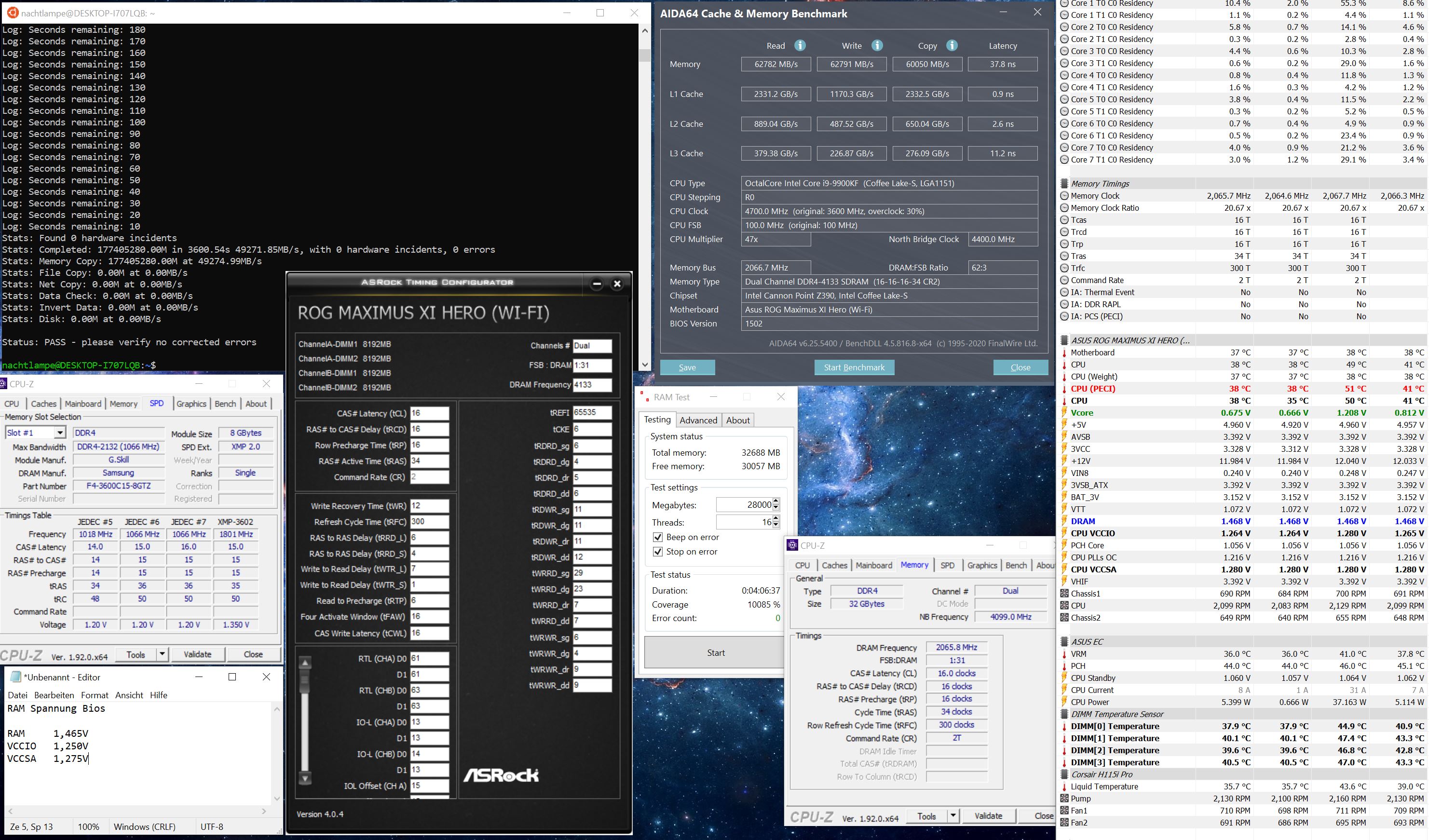This screenshot has height=840, width=1429.
Task: Click the ASRock logo in Timing Configurator
Action: [501, 775]
